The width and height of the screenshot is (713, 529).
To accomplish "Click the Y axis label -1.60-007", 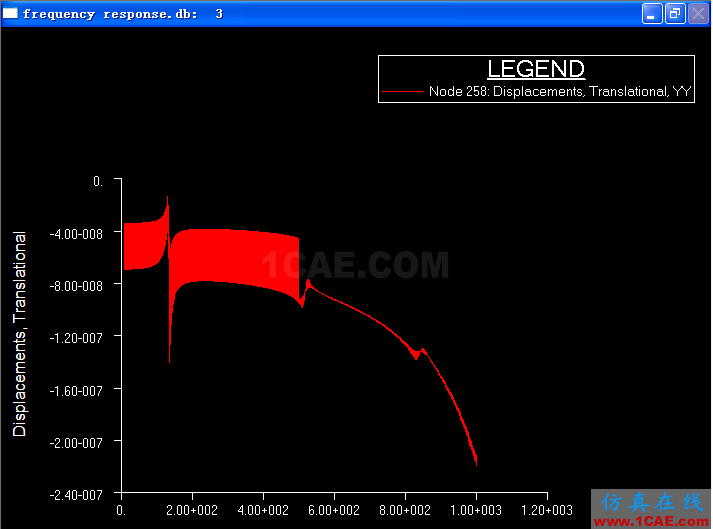I will [76, 391].
